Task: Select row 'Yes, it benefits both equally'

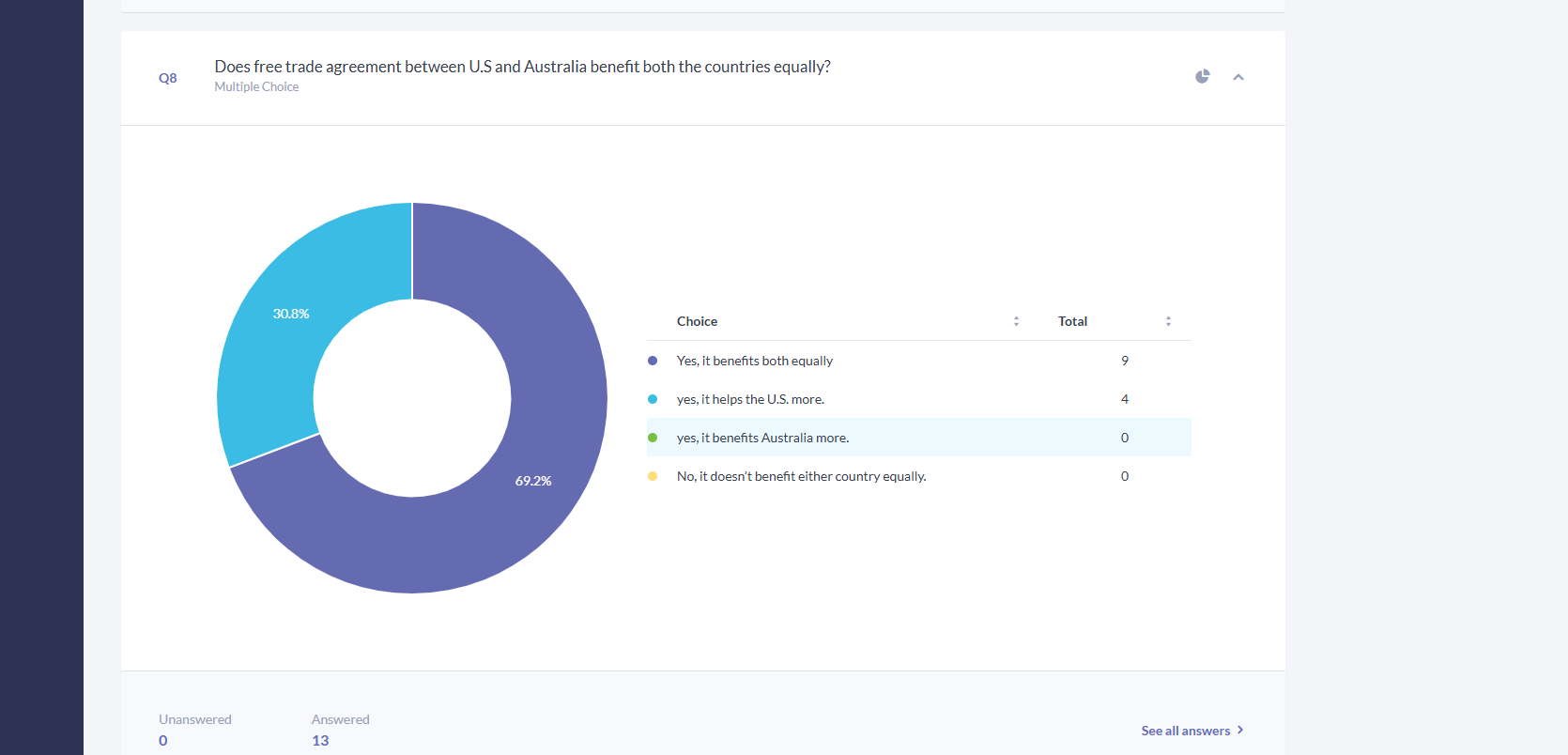Action: (x=919, y=361)
